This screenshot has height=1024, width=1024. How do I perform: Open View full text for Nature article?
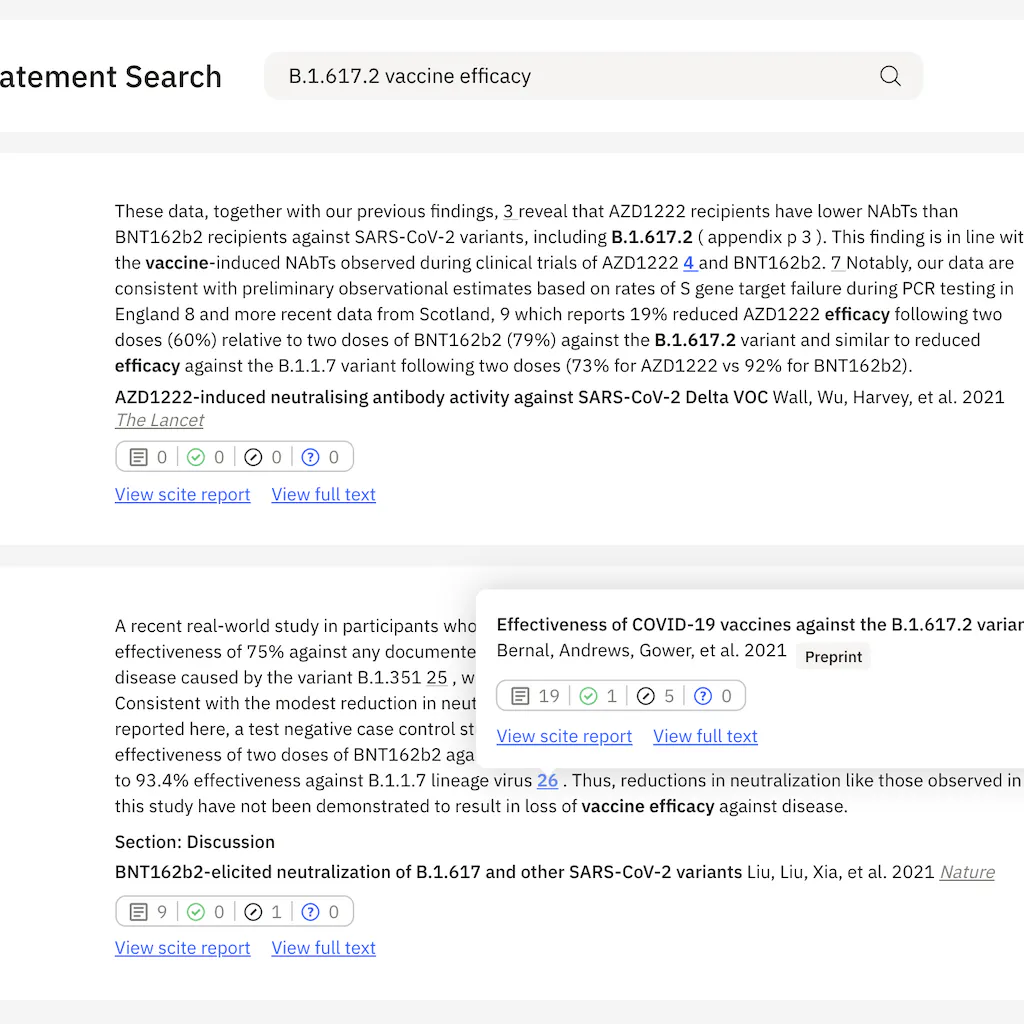[x=323, y=948]
